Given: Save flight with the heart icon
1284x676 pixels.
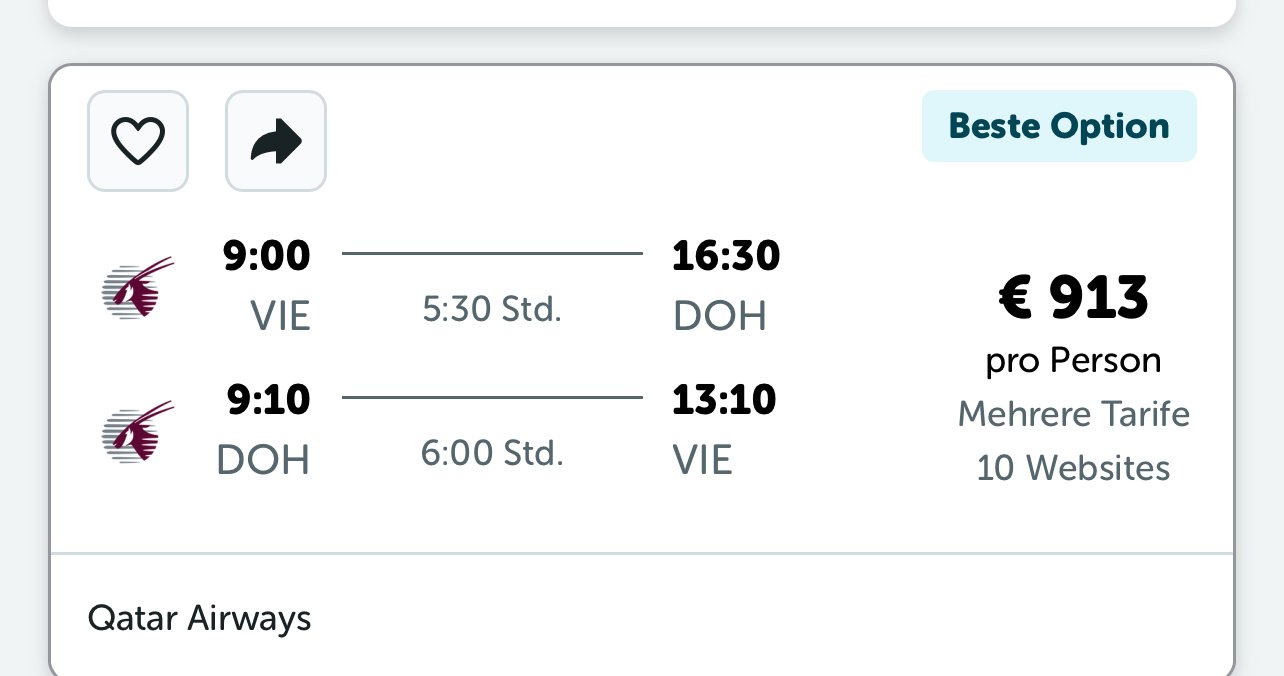Looking at the screenshot, I should 138,141.
